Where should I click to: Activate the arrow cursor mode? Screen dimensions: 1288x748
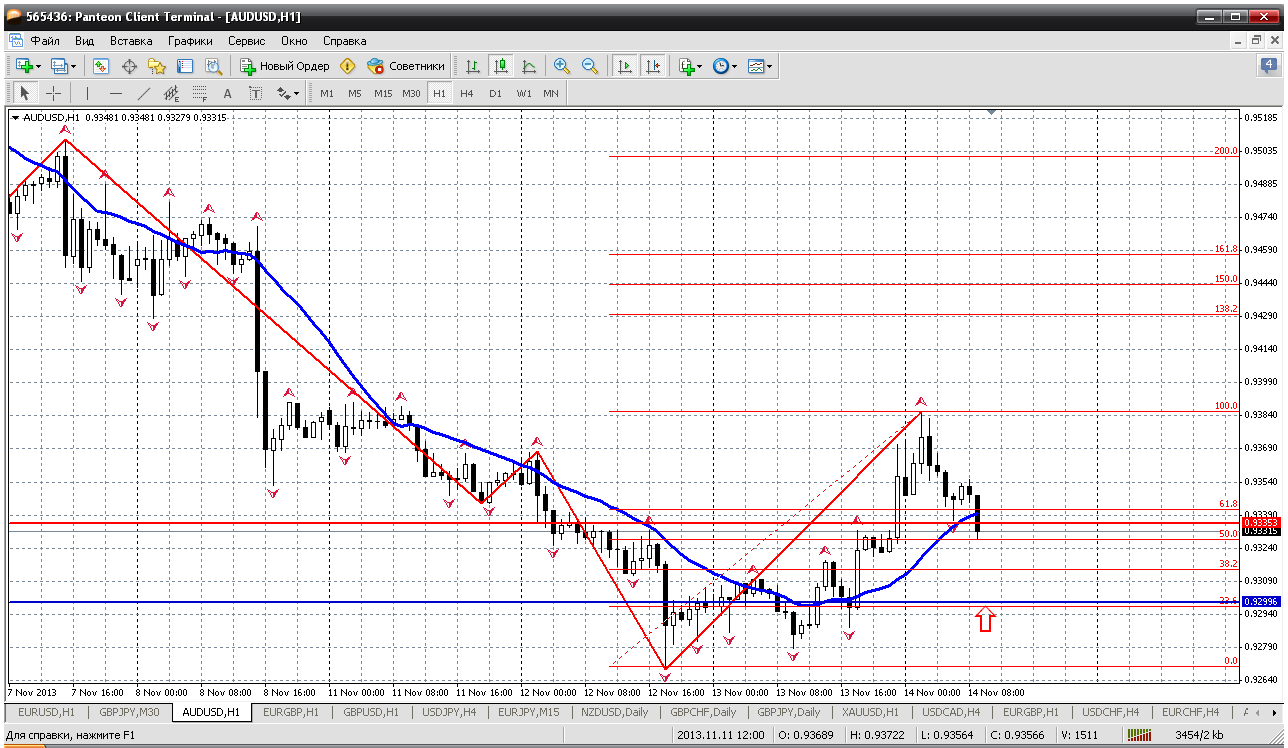pos(25,93)
